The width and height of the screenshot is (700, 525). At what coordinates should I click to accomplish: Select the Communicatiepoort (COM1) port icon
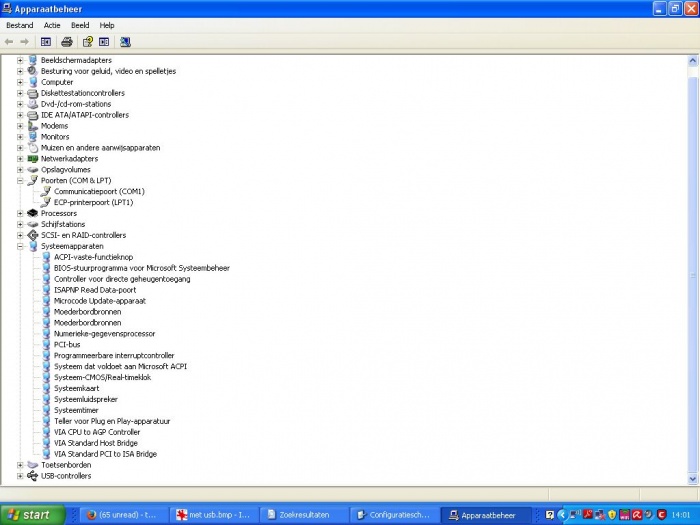point(46,192)
